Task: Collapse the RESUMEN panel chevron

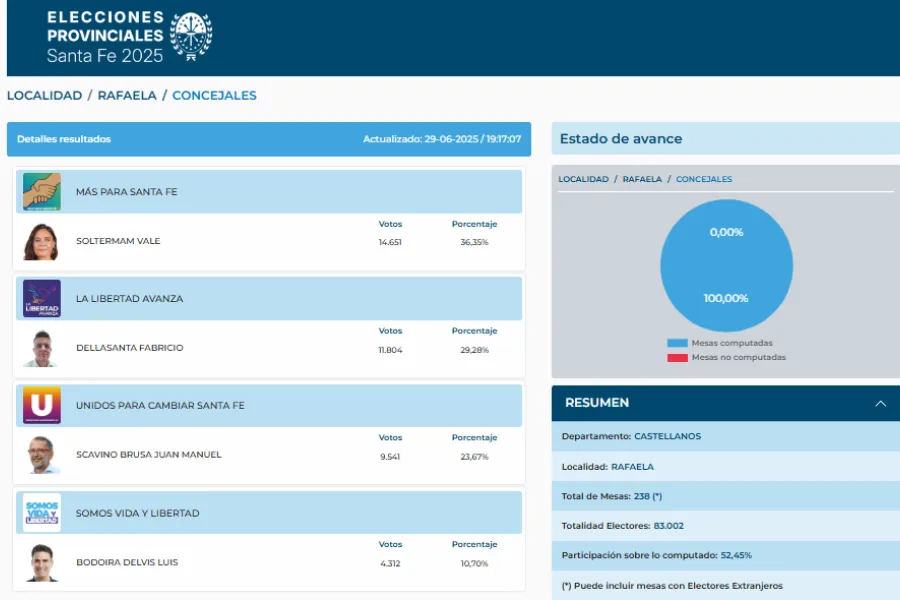Action: coord(880,403)
